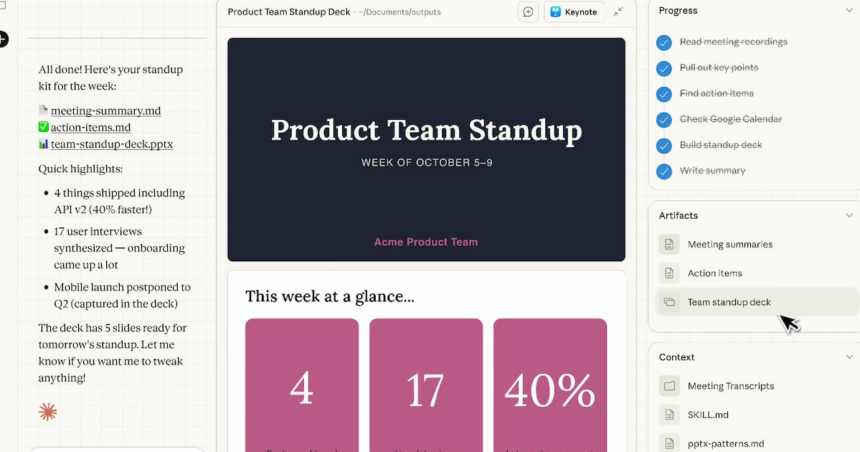The width and height of the screenshot is (860, 452).
Task: Click the black plus icon at left edge
Action: pos(3,39)
